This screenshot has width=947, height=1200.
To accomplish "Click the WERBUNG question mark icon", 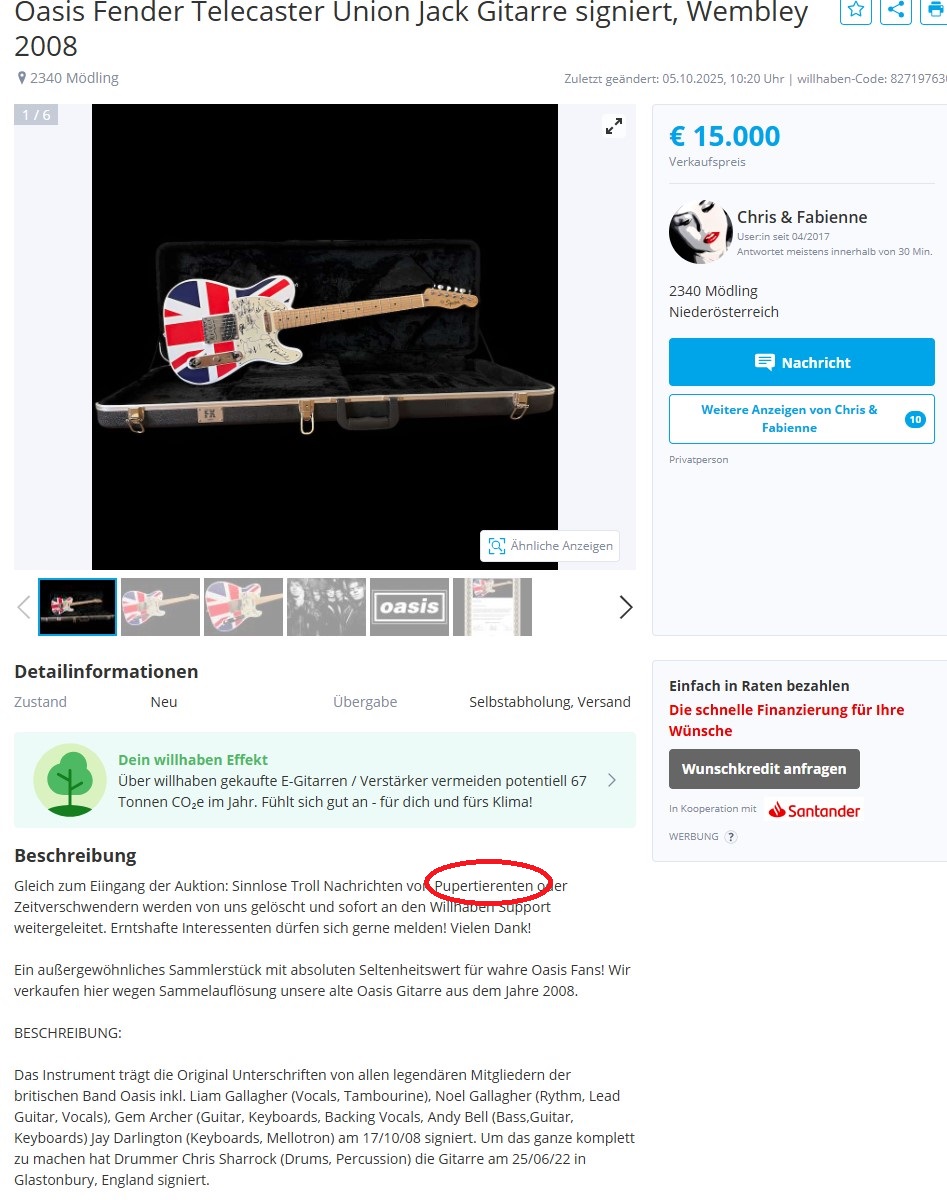I will [x=731, y=837].
